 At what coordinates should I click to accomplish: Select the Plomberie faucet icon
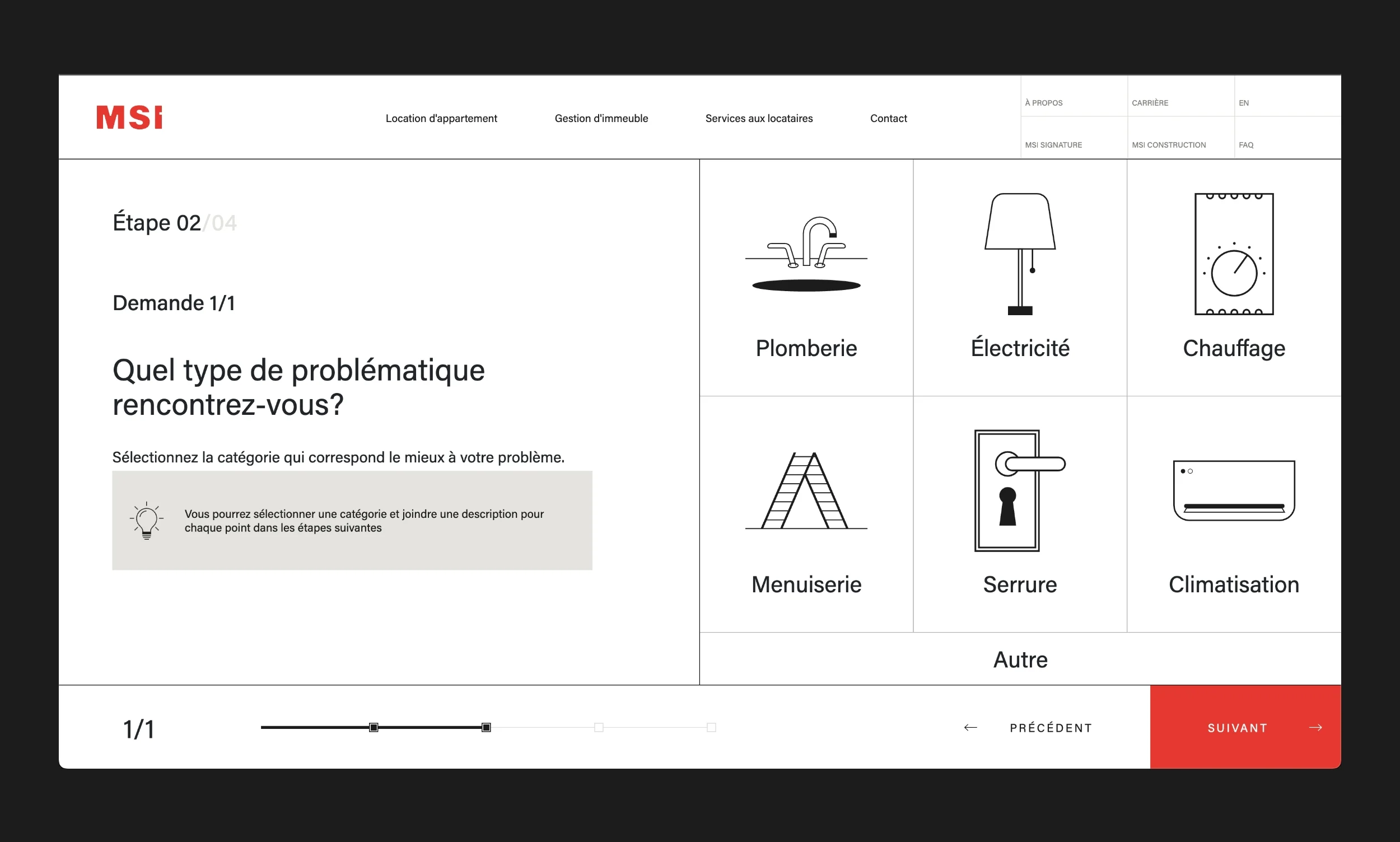tap(806, 254)
